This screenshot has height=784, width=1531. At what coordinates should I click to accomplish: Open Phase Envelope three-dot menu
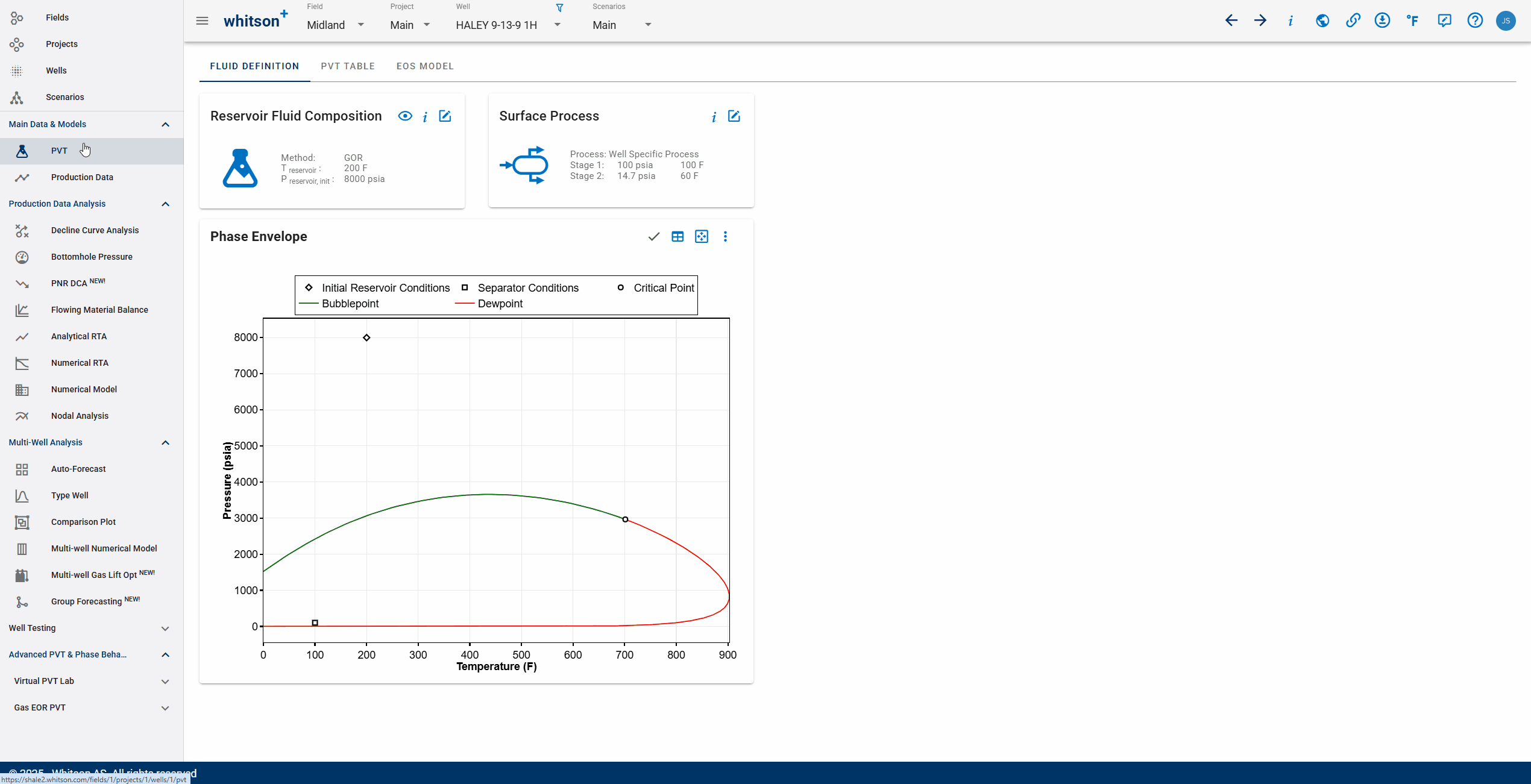click(x=725, y=237)
